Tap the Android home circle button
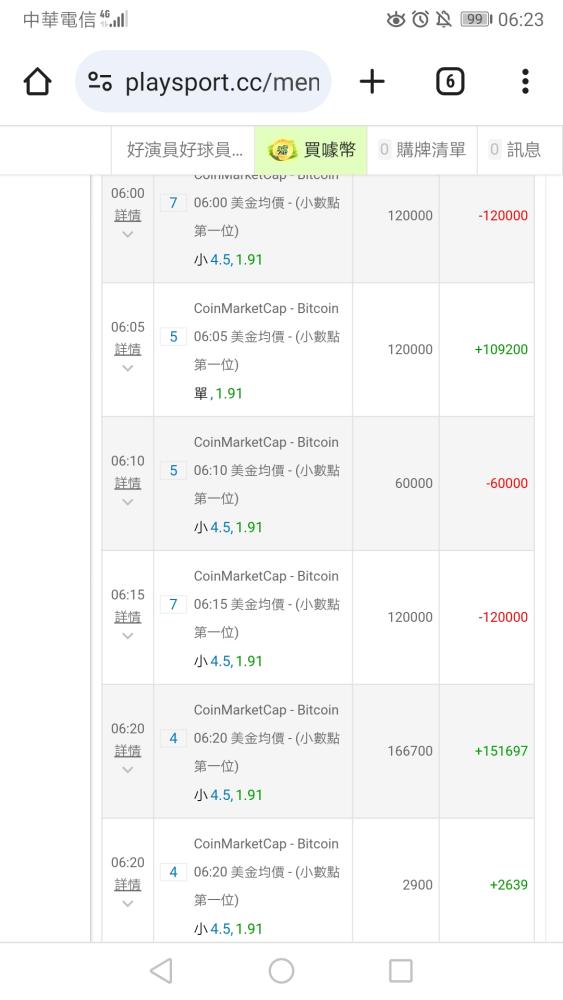563x1000 pixels. [281, 971]
